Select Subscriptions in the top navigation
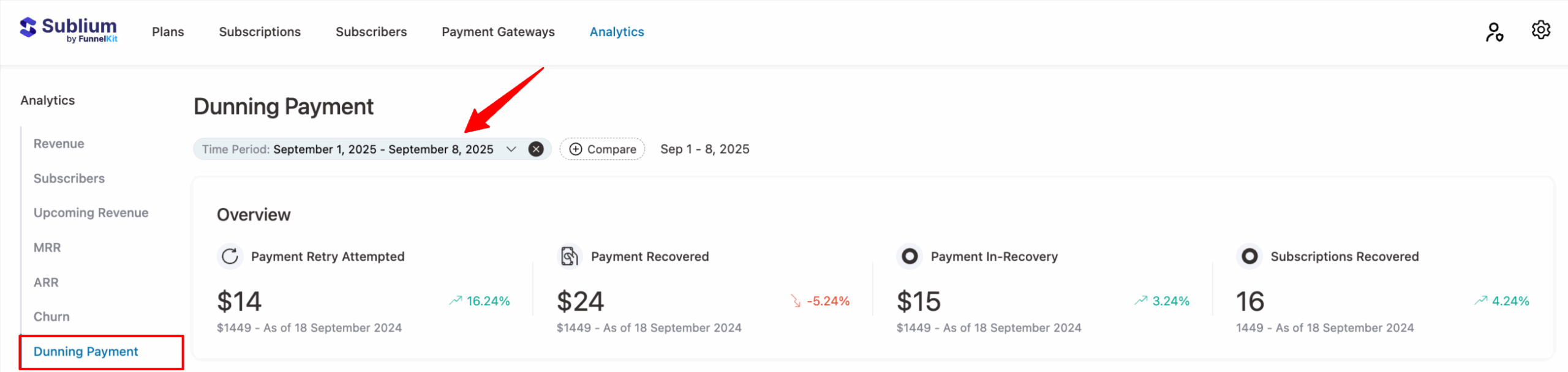The image size is (1568, 372). (260, 31)
